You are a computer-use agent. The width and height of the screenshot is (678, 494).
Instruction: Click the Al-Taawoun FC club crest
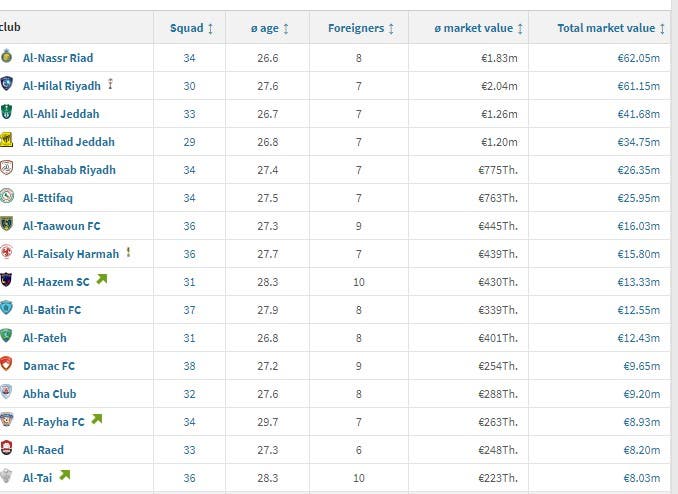[7, 225]
